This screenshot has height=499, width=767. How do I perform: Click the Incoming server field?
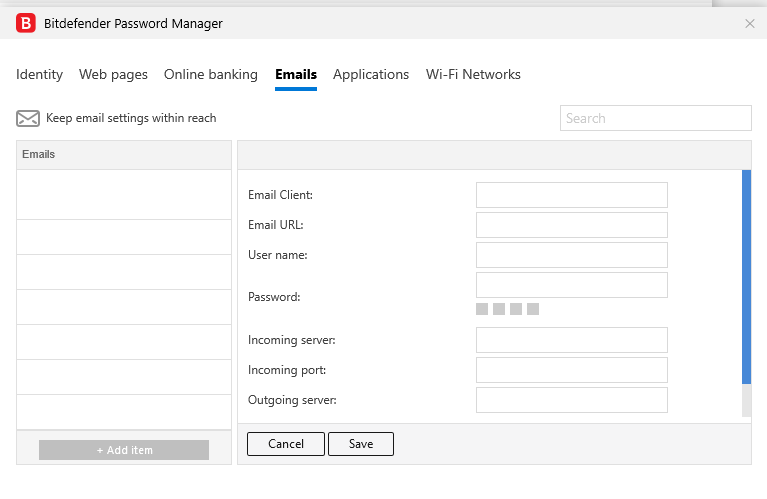[571, 340]
